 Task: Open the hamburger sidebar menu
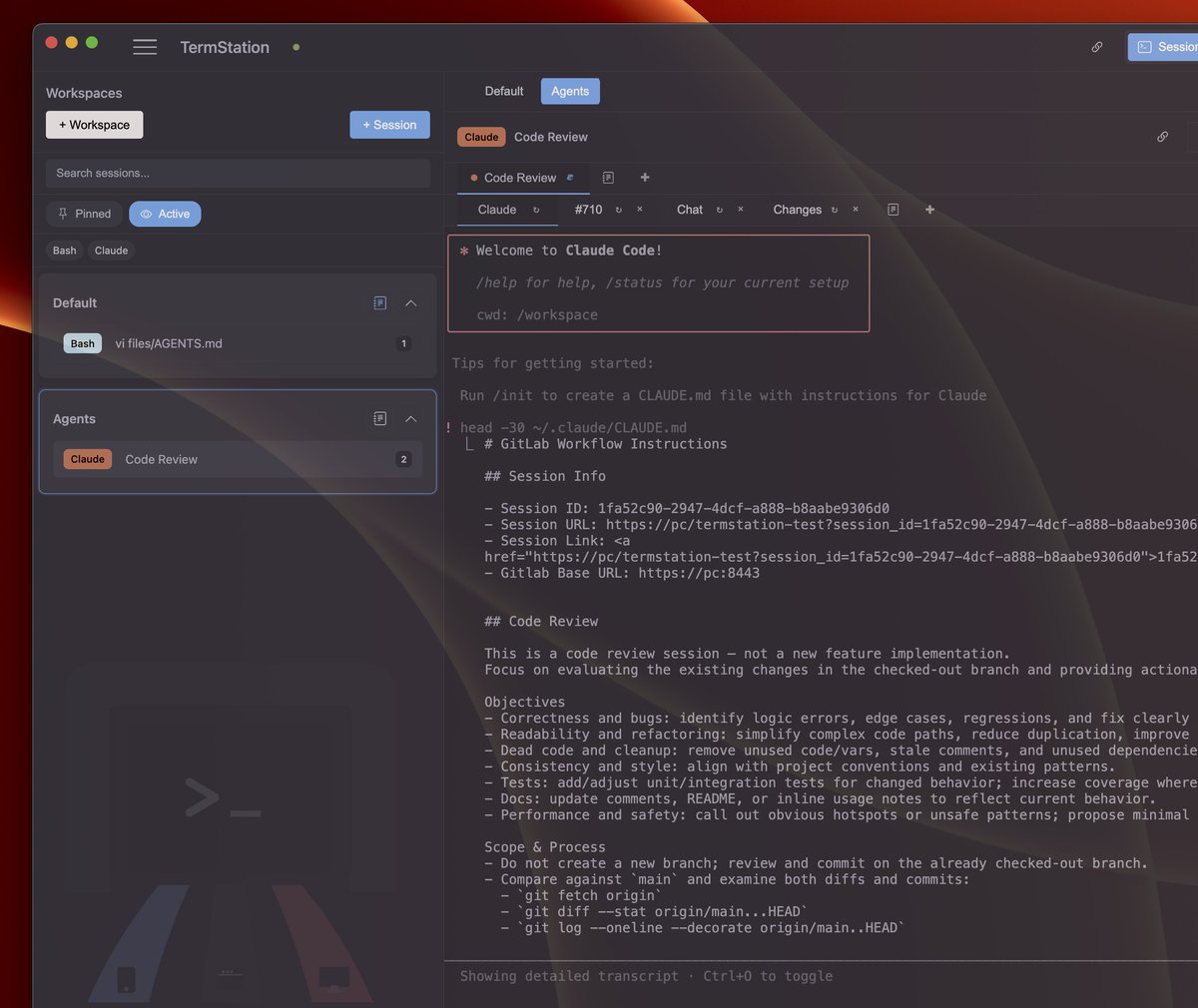(x=145, y=47)
